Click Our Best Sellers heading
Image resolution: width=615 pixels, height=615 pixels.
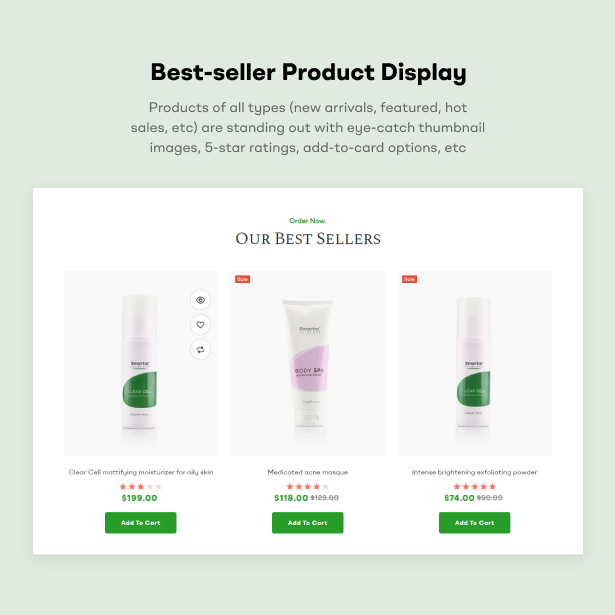[x=308, y=238]
